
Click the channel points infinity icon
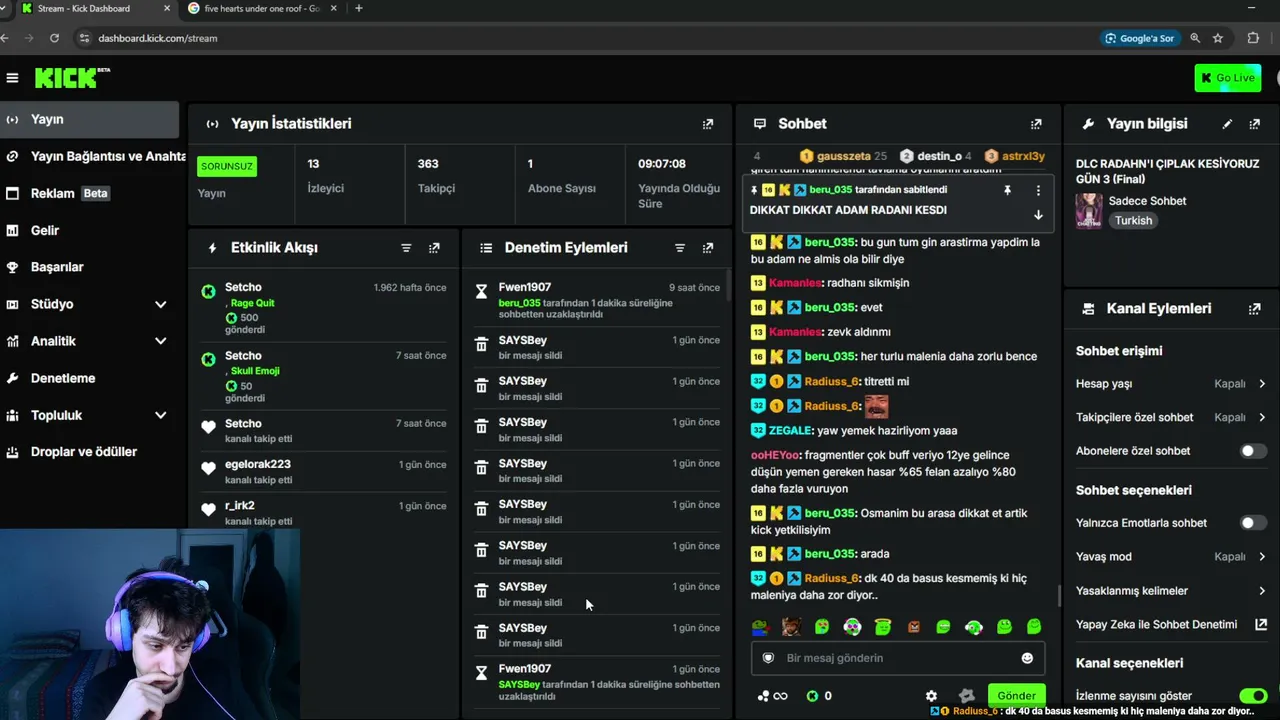tap(773, 696)
